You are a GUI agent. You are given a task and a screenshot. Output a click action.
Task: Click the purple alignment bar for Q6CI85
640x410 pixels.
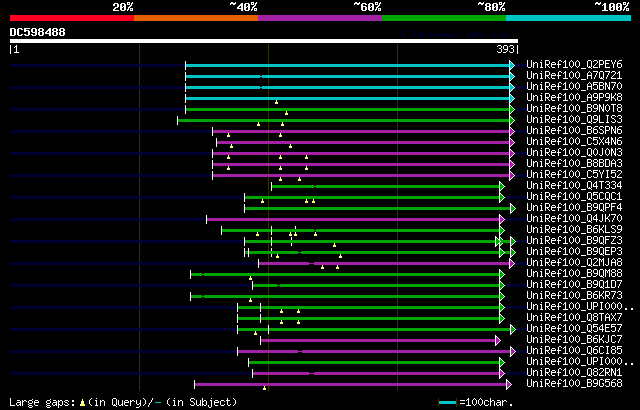pyautogui.click(x=374, y=352)
